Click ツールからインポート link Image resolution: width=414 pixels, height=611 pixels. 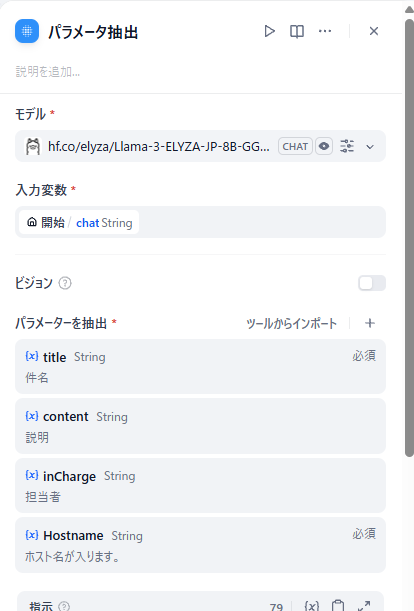pos(291,323)
